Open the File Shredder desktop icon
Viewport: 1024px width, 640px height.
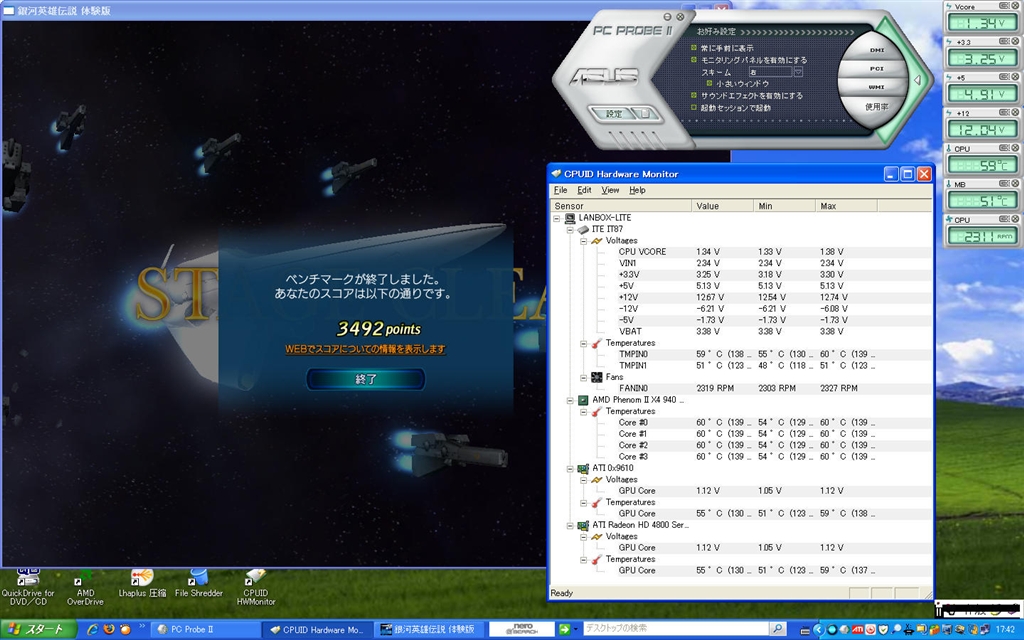click(x=199, y=583)
